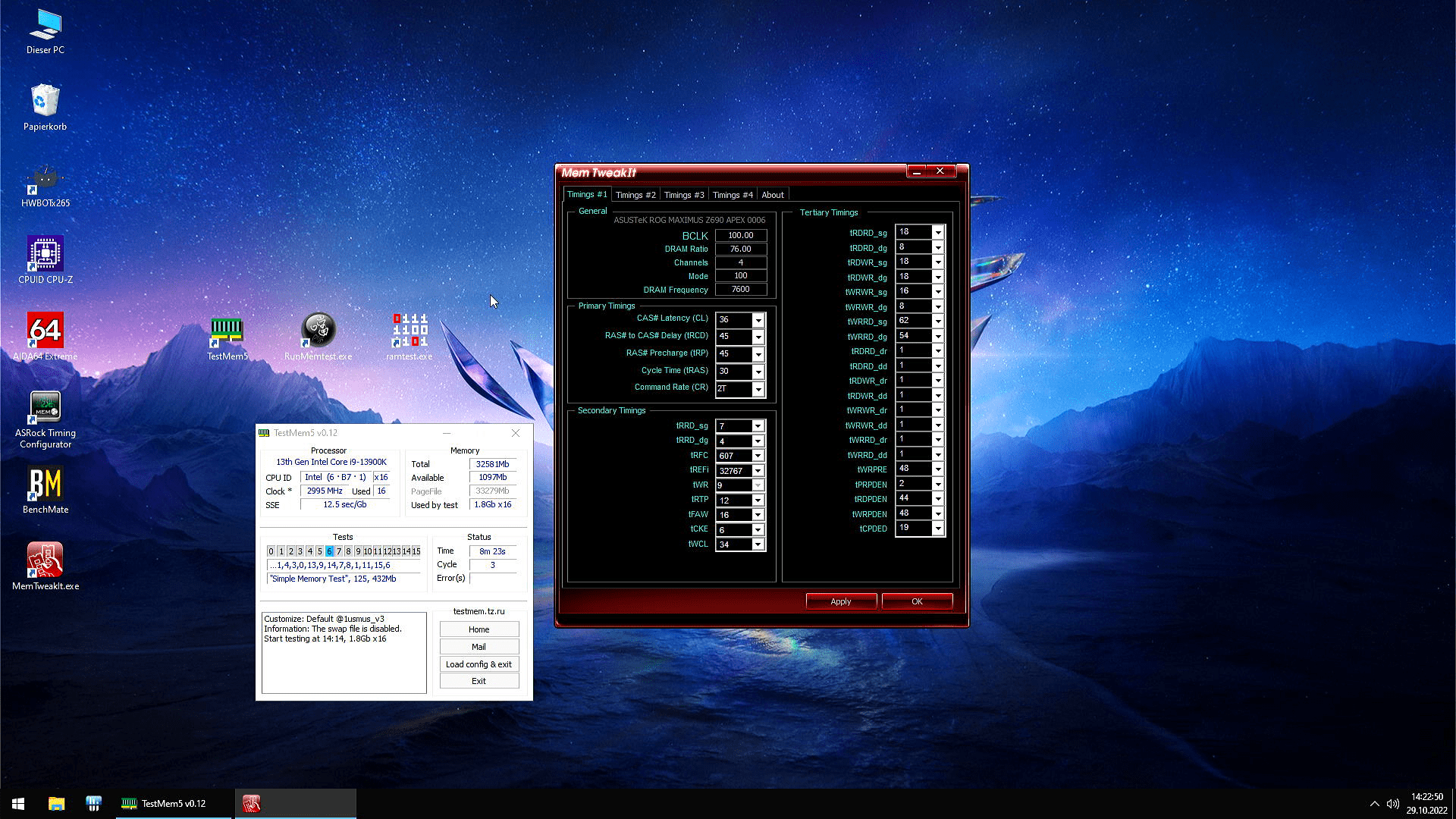Expand the tRFC dropdown
1456x819 pixels.
tap(758, 456)
